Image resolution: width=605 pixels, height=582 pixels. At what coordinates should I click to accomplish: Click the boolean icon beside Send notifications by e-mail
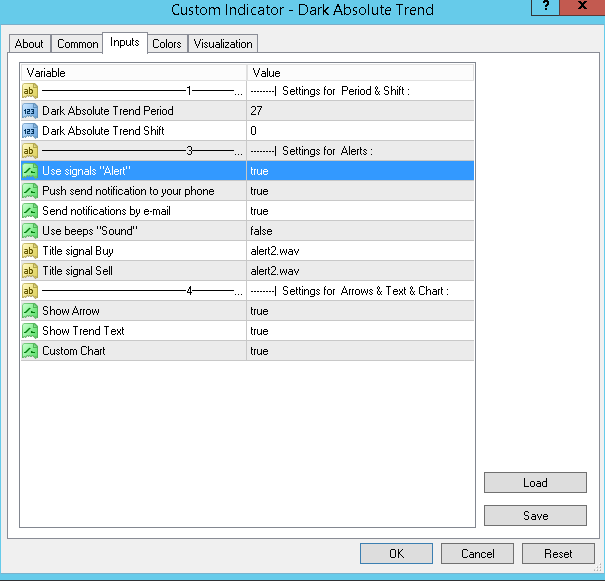coord(30,211)
